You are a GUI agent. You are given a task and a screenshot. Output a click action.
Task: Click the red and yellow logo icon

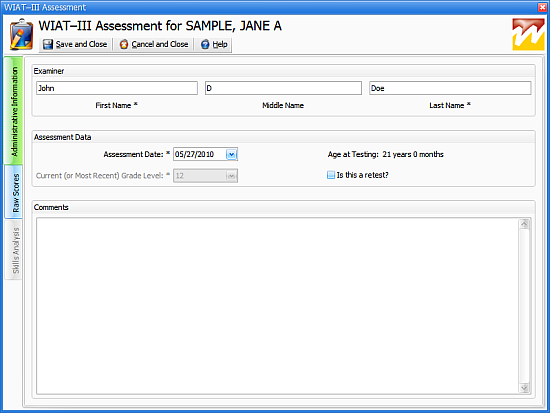click(x=528, y=34)
